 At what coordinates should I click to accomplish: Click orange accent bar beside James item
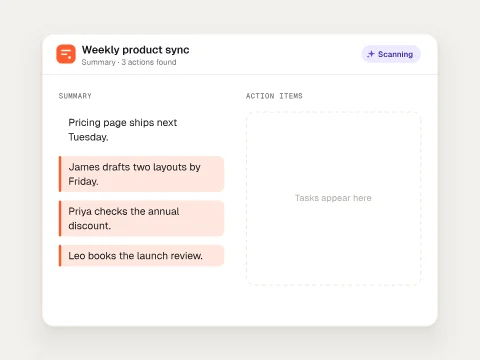[60, 174]
